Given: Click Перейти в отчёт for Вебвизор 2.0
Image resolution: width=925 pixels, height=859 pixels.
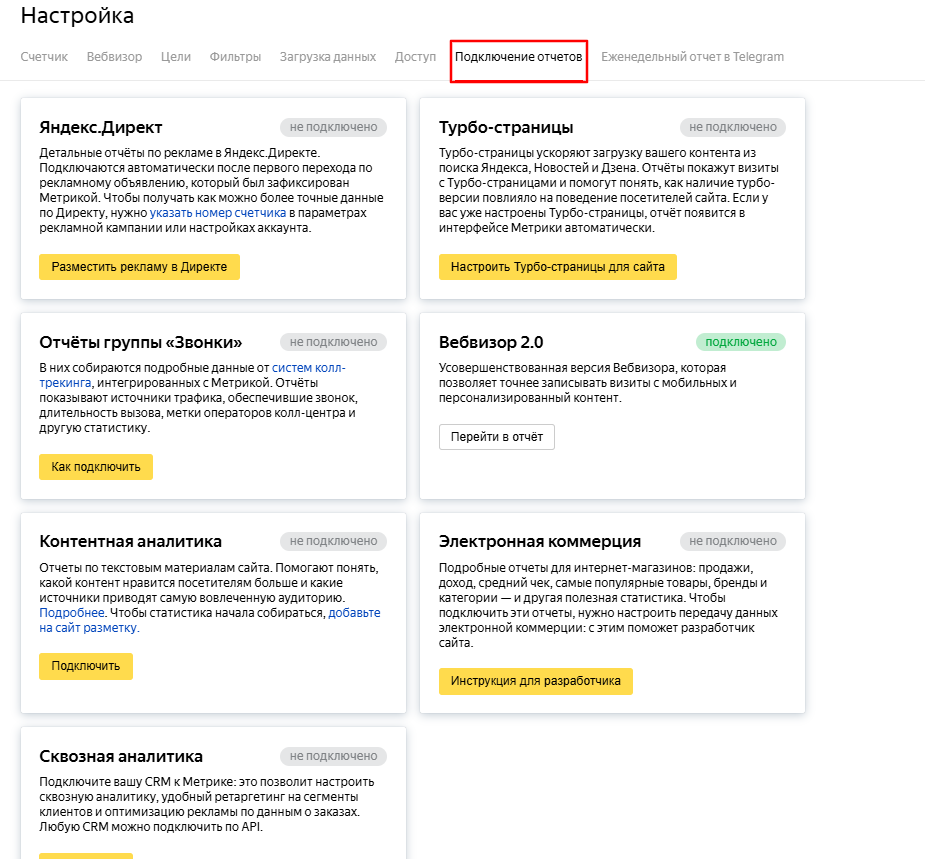Looking at the screenshot, I should tap(496, 437).
